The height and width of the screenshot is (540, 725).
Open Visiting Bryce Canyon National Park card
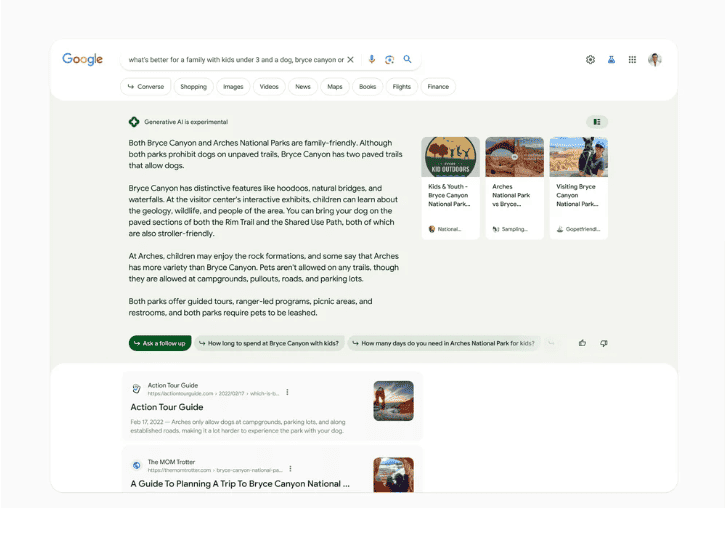[x=578, y=188]
